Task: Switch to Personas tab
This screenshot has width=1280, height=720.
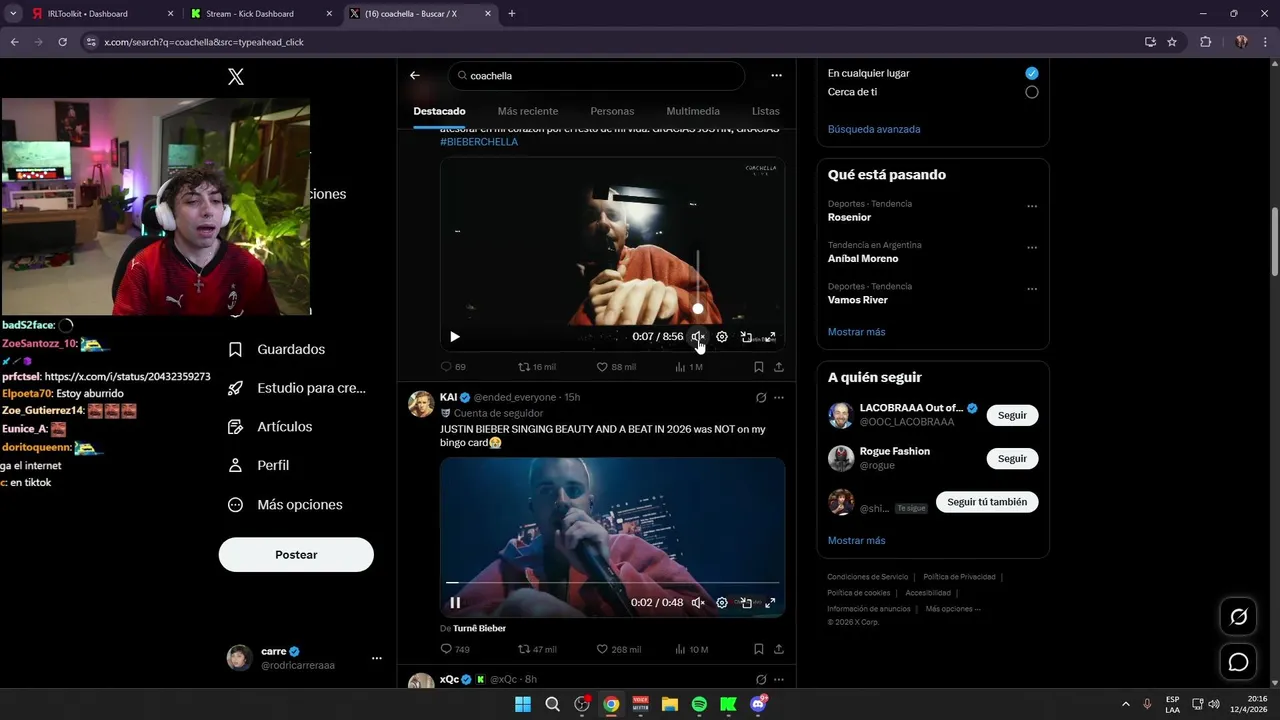Action: coord(612,111)
